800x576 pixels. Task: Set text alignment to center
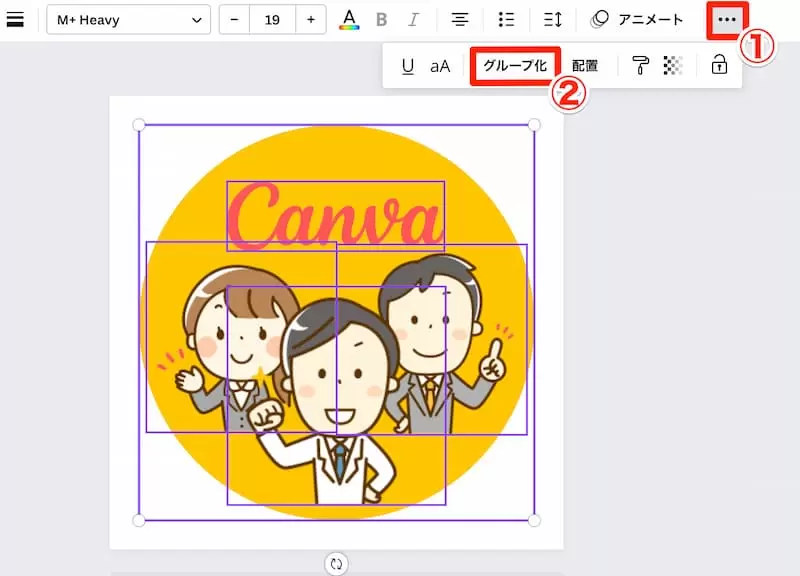pos(460,19)
